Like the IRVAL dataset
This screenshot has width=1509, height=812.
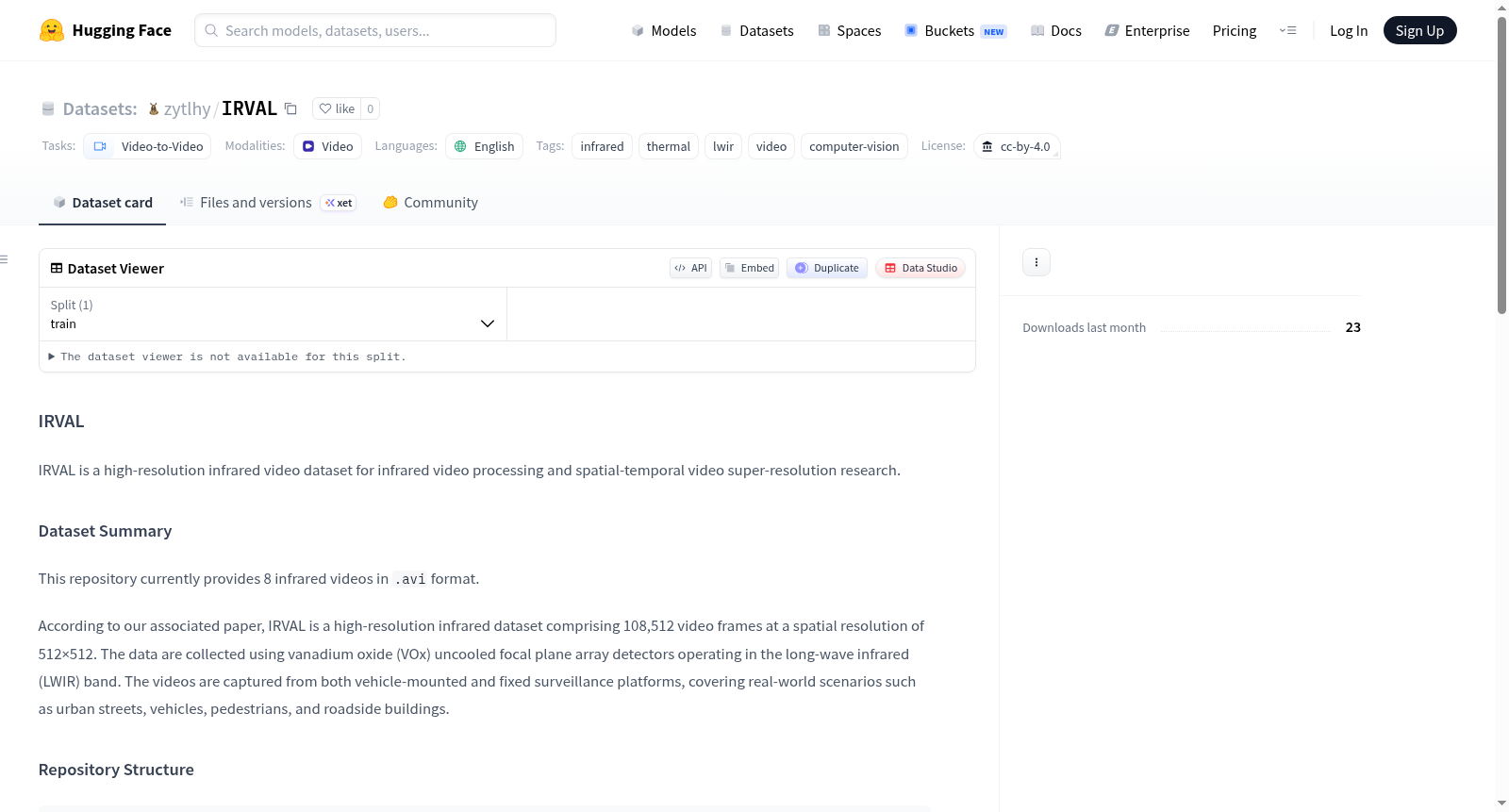point(337,109)
